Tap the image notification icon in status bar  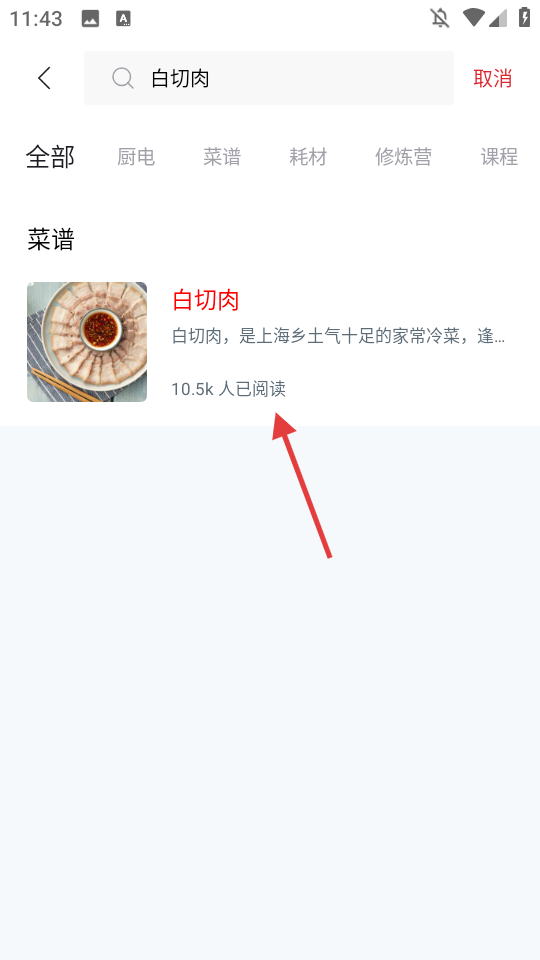click(90, 18)
